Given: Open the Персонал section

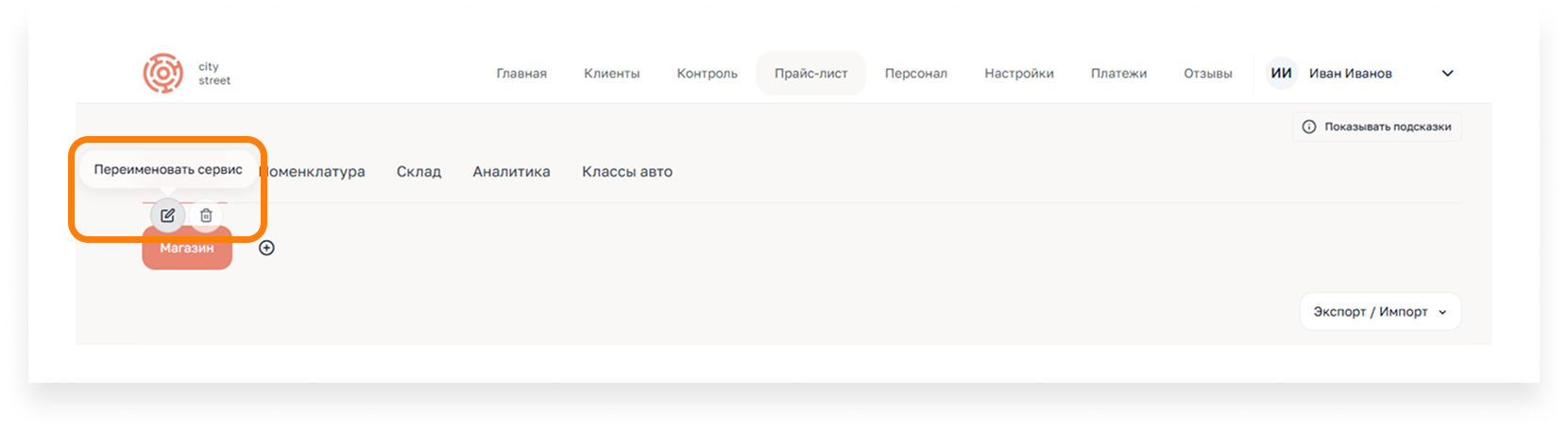Looking at the screenshot, I should 916,74.
